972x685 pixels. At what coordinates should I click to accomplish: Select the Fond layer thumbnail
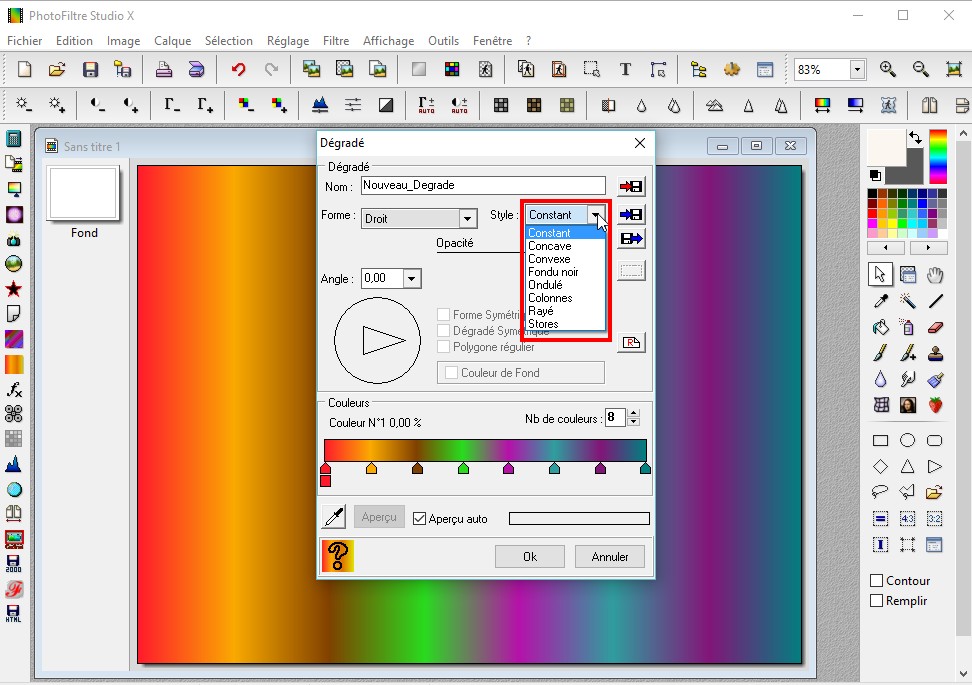tap(84, 193)
